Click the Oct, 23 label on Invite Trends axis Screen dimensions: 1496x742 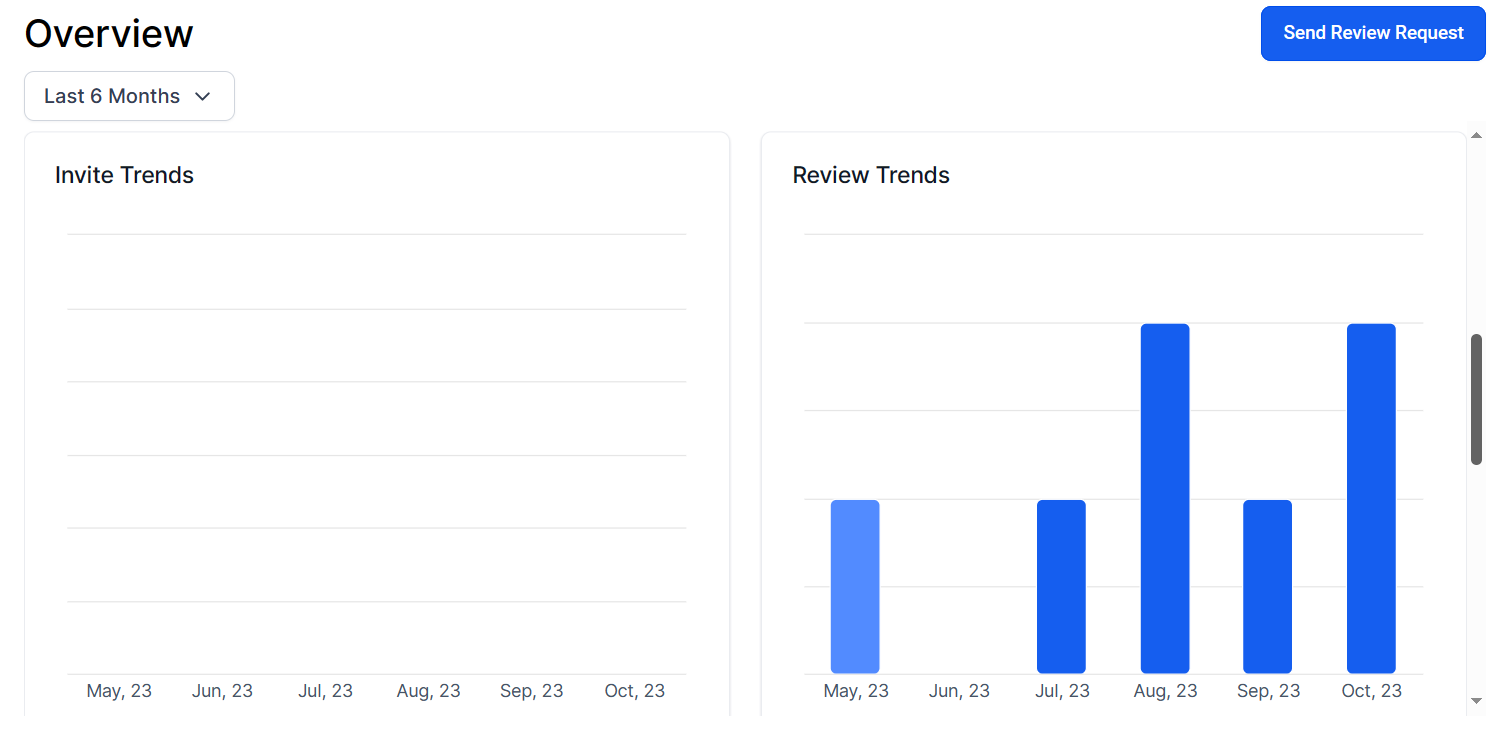click(634, 690)
